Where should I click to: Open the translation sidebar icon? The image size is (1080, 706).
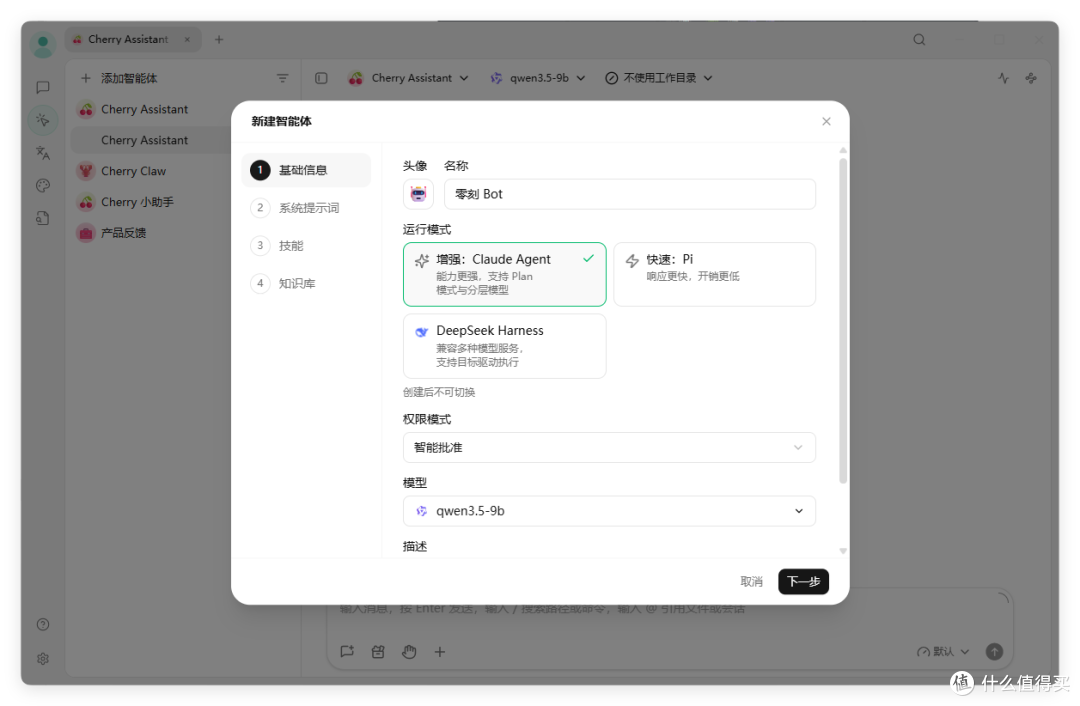[43, 152]
